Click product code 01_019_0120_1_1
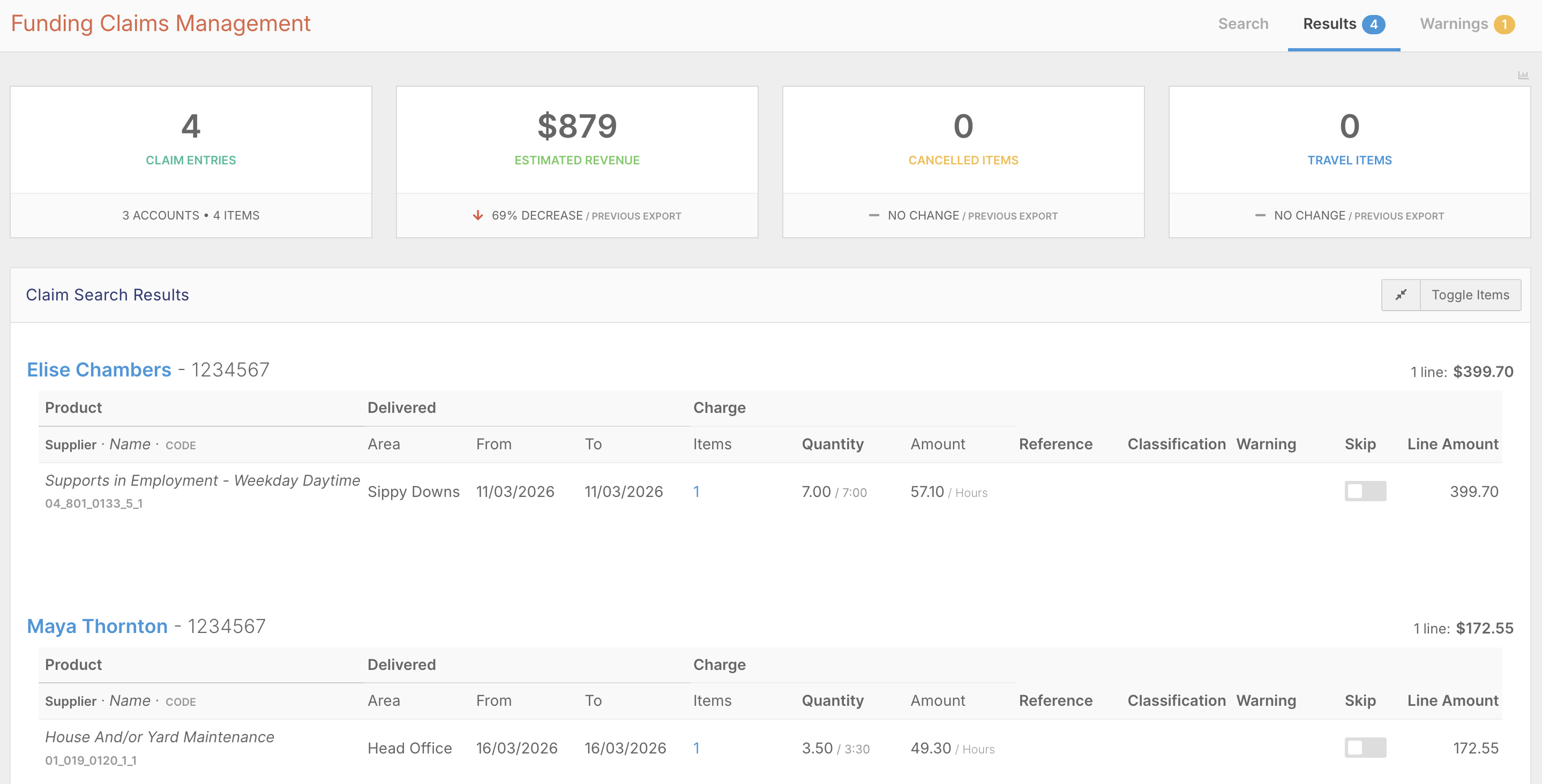This screenshot has width=1542, height=784. point(91,760)
